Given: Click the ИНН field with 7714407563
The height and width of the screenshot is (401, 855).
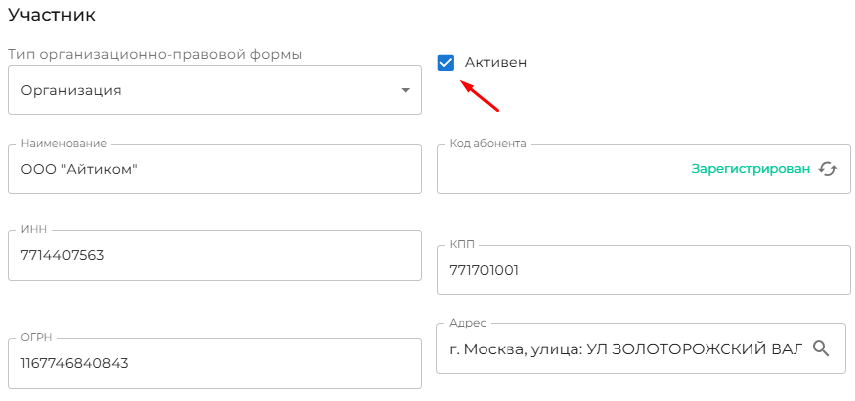Looking at the screenshot, I should pos(214,256).
